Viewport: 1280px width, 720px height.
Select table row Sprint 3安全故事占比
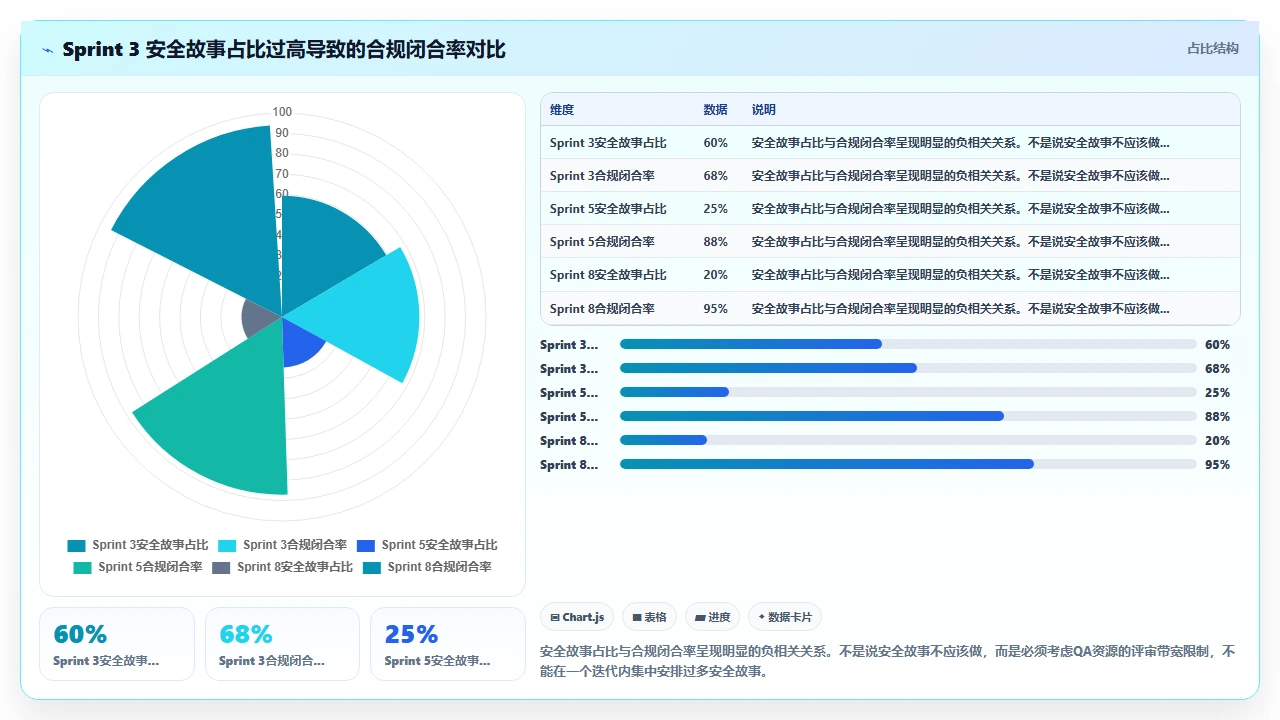[x=890, y=143]
